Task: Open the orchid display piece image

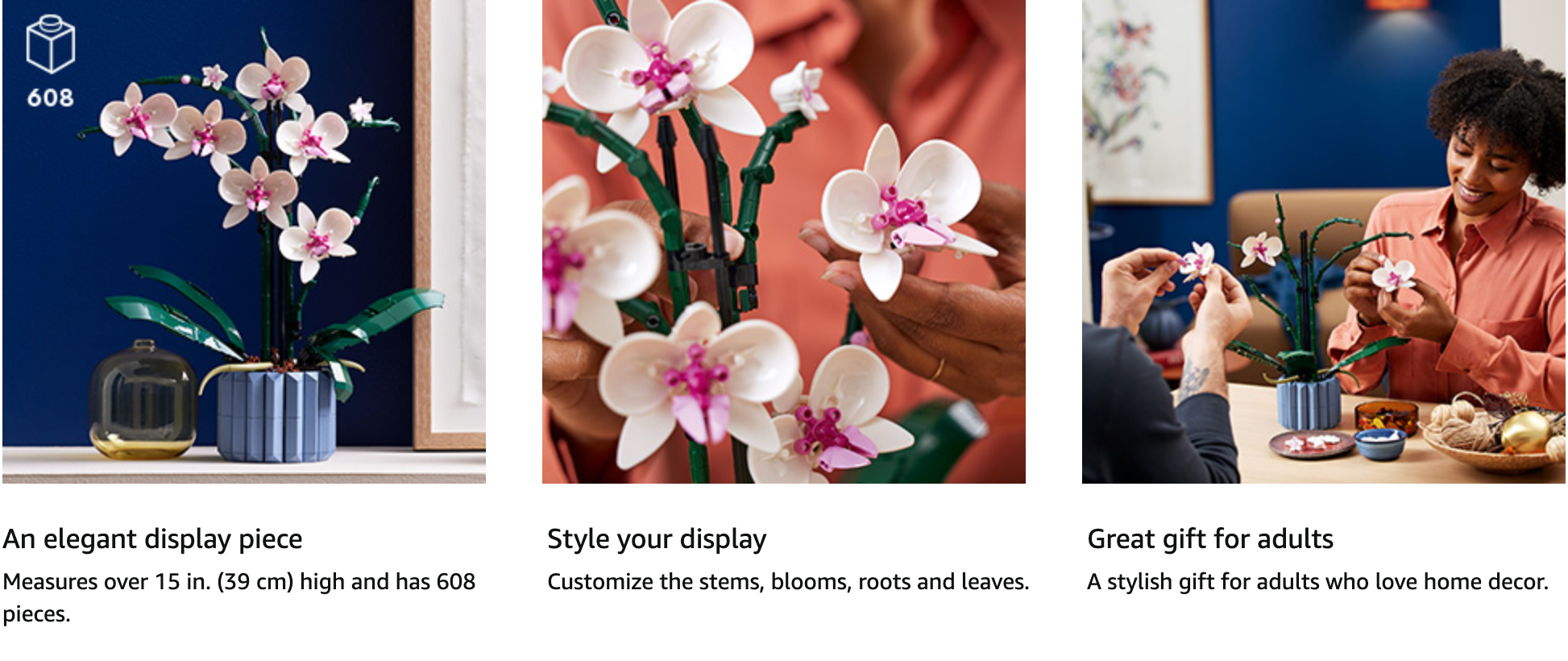Action: 244,242
